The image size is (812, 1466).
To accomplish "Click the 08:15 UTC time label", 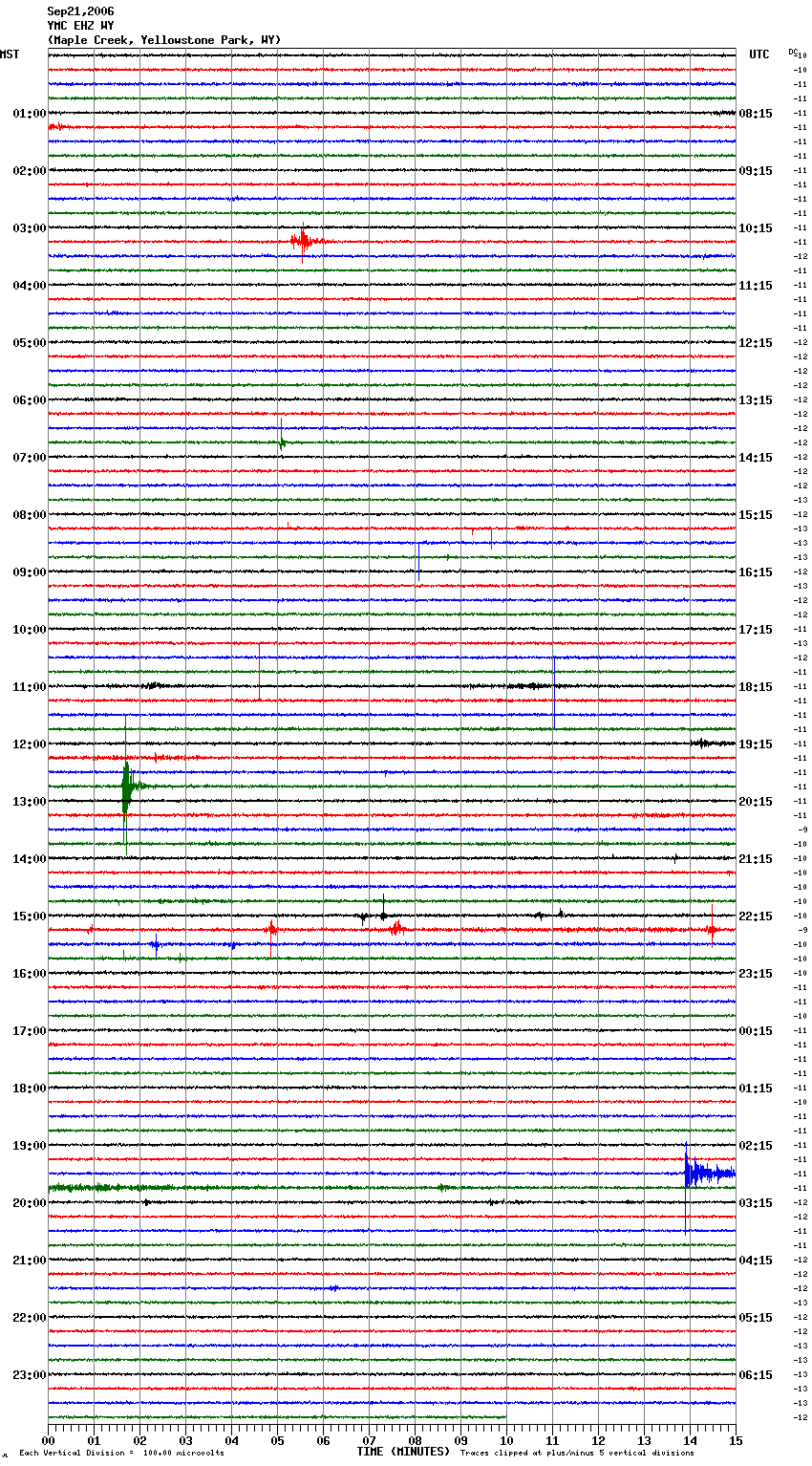I will pyautogui.click(x=756, y=114).
